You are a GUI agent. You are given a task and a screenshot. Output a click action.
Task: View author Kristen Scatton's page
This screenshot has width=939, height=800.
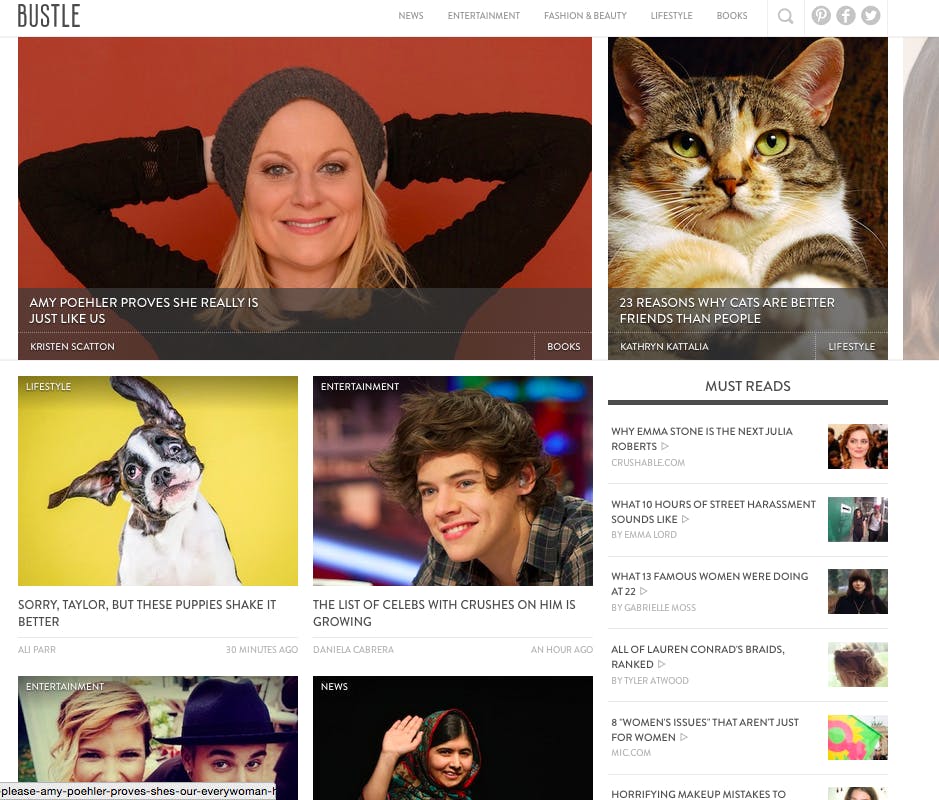point(72,347)
